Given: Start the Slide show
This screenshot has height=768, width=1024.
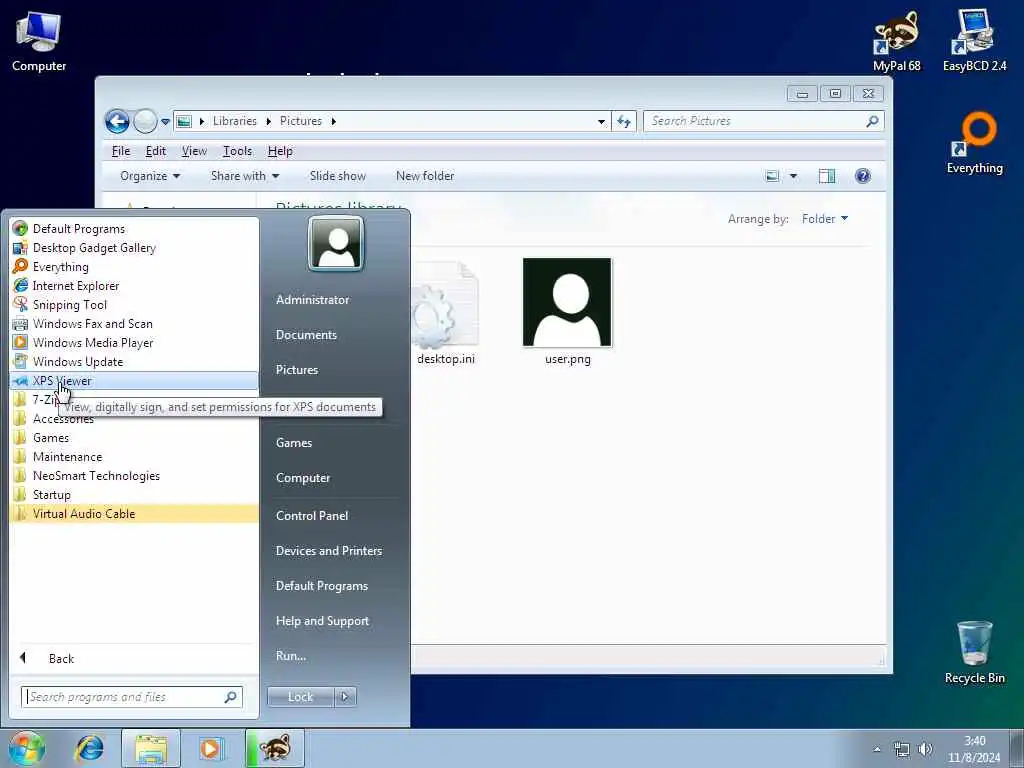Looking at the screenshot, I should (338, 176).
